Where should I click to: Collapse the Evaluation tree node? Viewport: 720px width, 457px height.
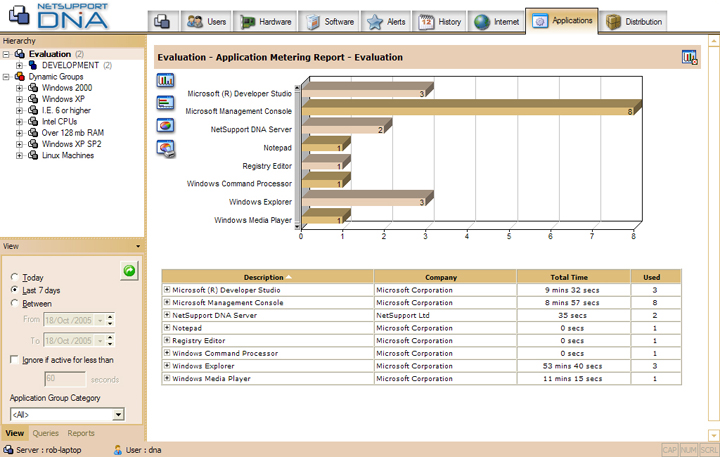tap(6, 54)
